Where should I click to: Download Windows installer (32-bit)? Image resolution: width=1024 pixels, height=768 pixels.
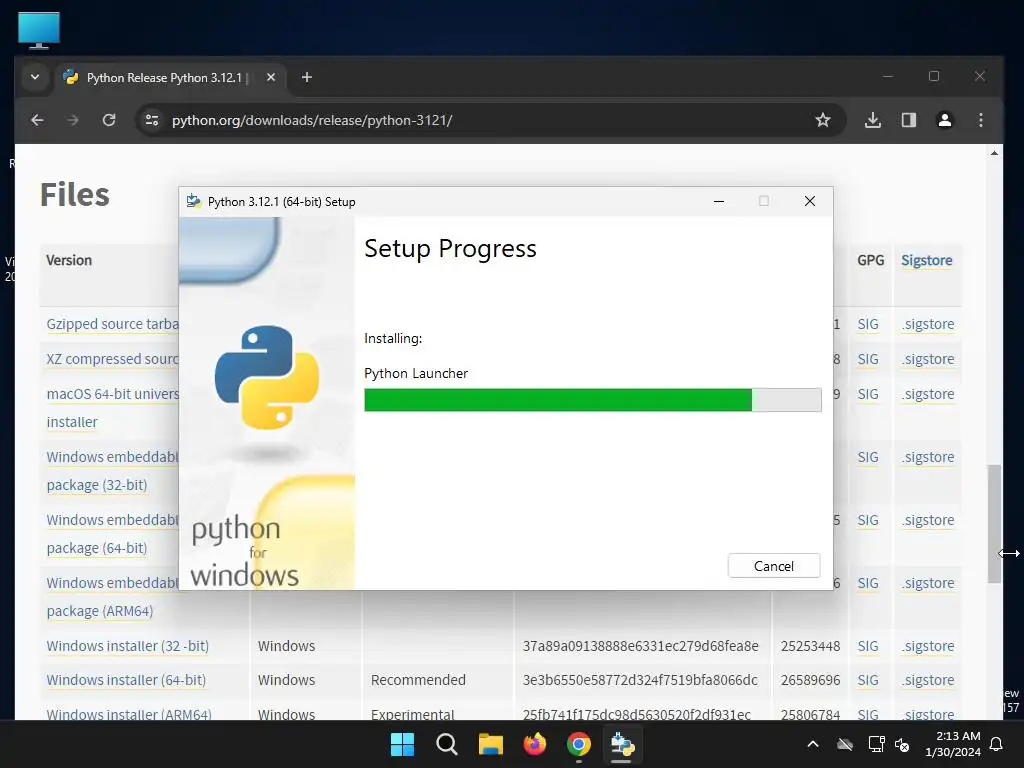pyautogui.click(x=127, y=646)
